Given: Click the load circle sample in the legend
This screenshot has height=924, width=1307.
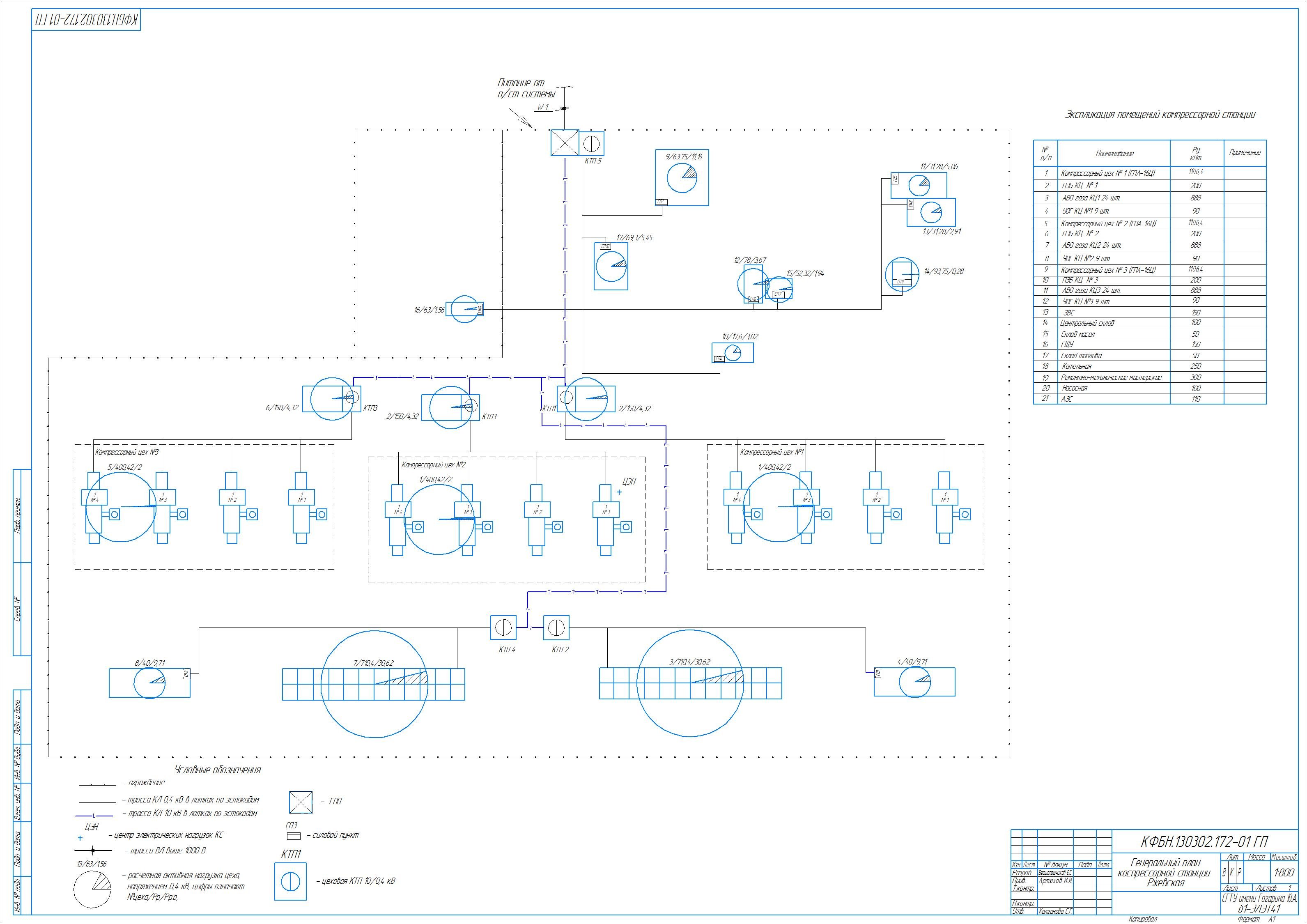Looking at the screenshot, I should tap(93, 889).
